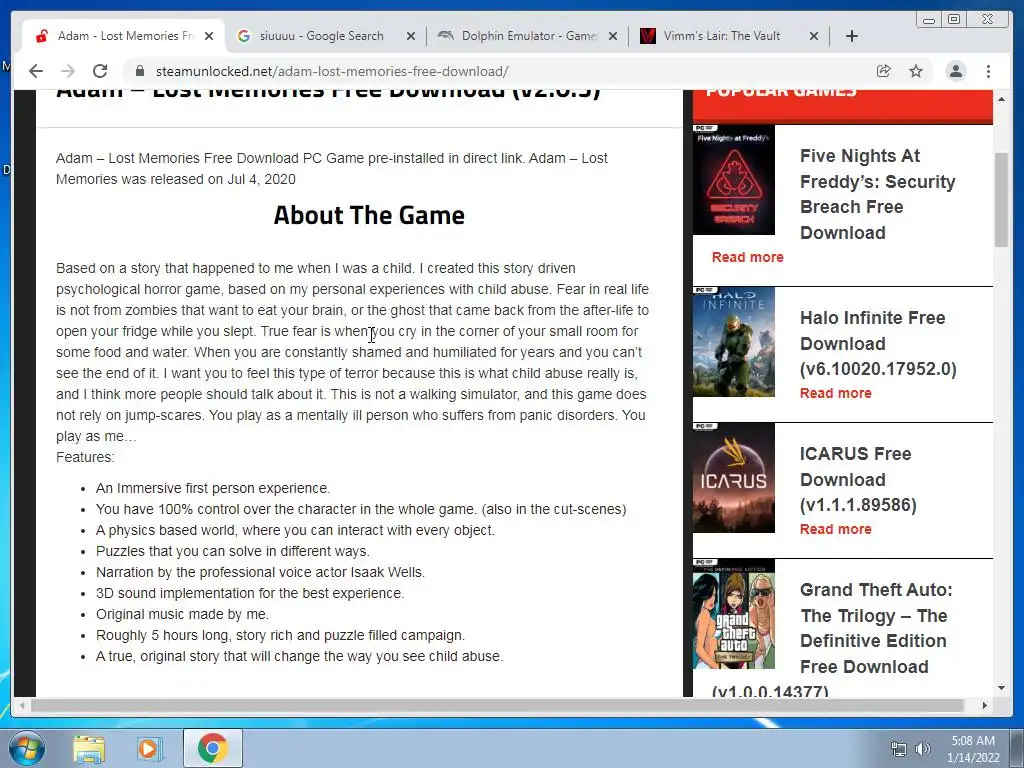This screenshot has width=1024, height=768.
Task: Click 'Narration by the professional voice actor' bullet
Action: pyautogui.click(x=261, y=572)
